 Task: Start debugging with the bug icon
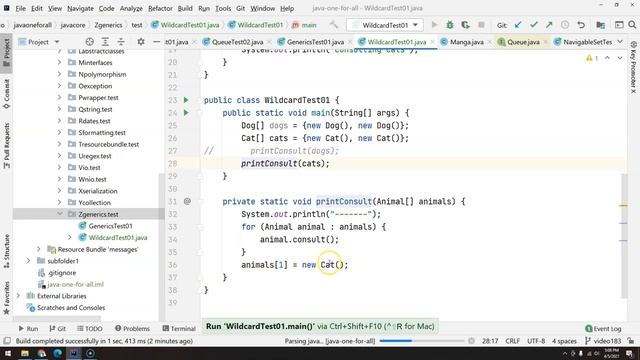(450, 25)
